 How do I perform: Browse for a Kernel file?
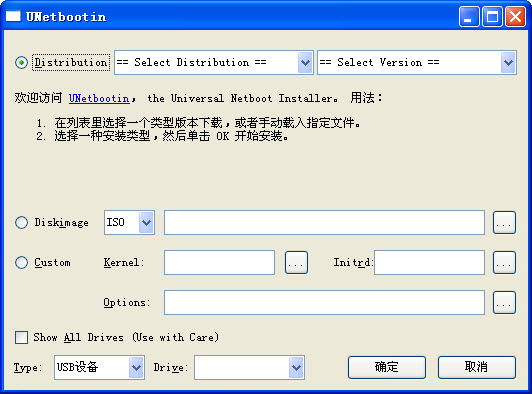pyautogui.click(x=297, y=262)
